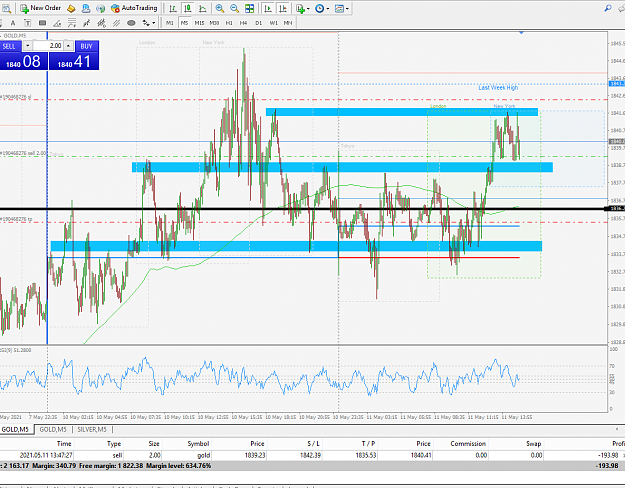Toggle chart auto scroll
The height and width of the screenshot is (488, 625).
click(268, 8)
